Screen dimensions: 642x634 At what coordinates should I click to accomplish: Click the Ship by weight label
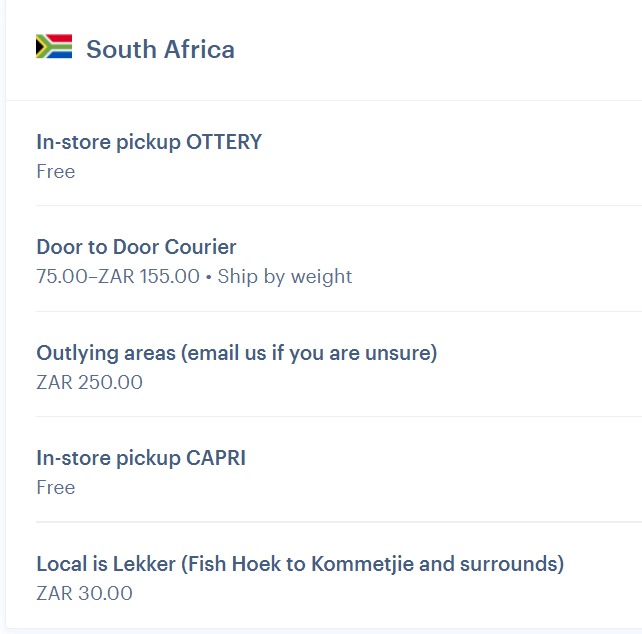tap(285, 277)
